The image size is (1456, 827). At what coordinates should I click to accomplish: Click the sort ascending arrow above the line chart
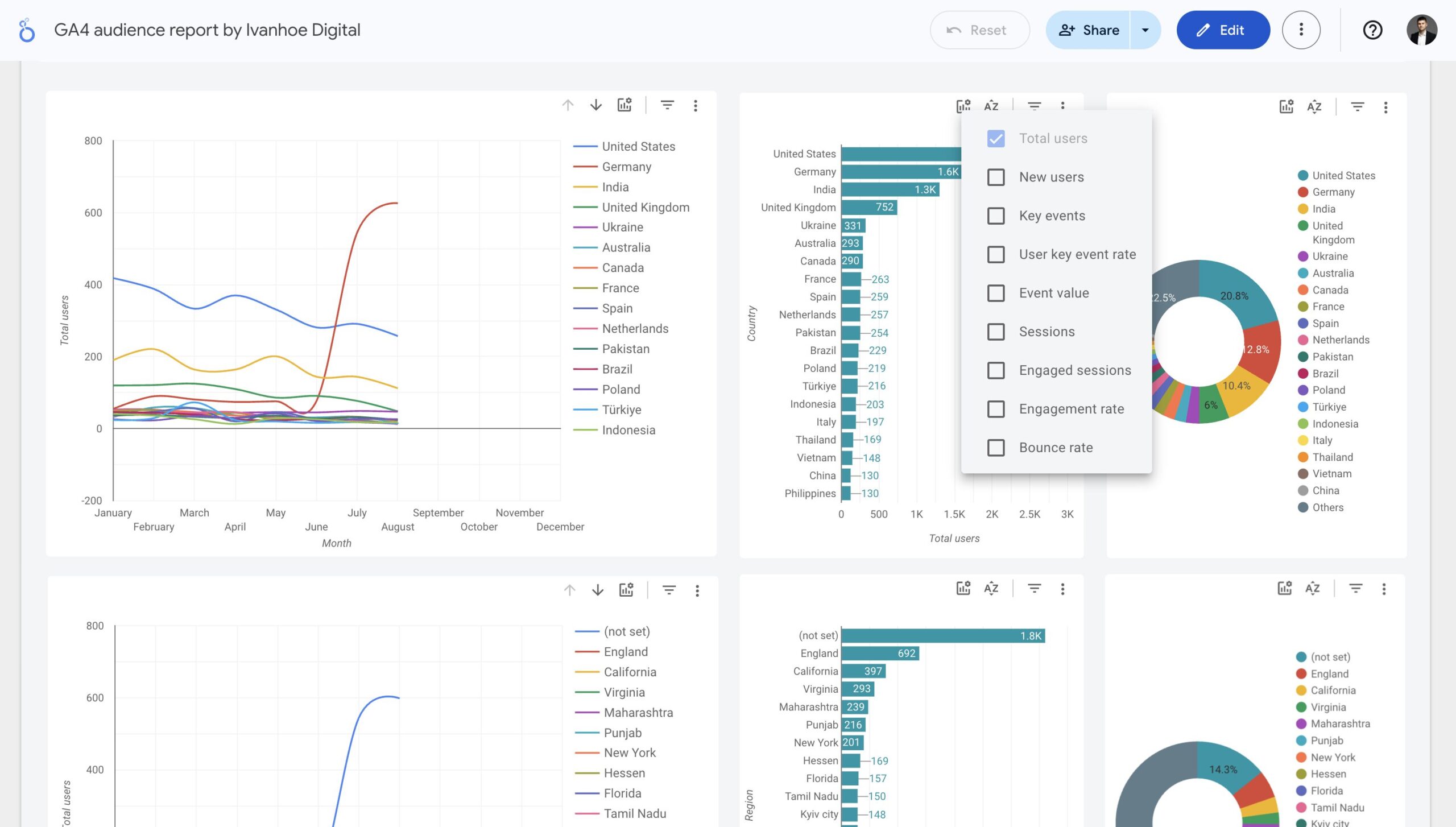pyautogui.click(x=567, y=105)
